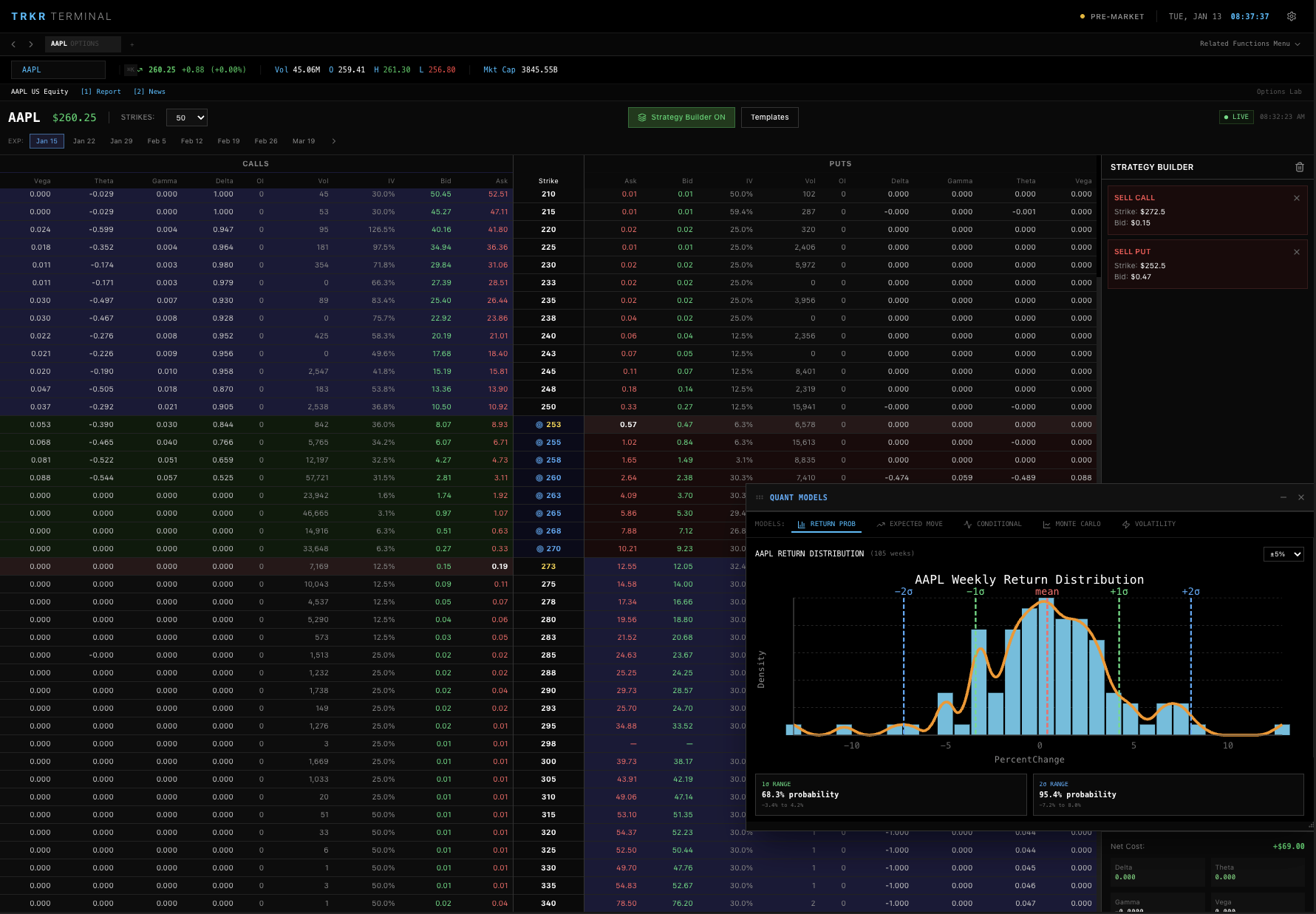Screen dimensions: 1316x914
Task: Toggle Strategy Builder ON button
Action: point(681,117)
